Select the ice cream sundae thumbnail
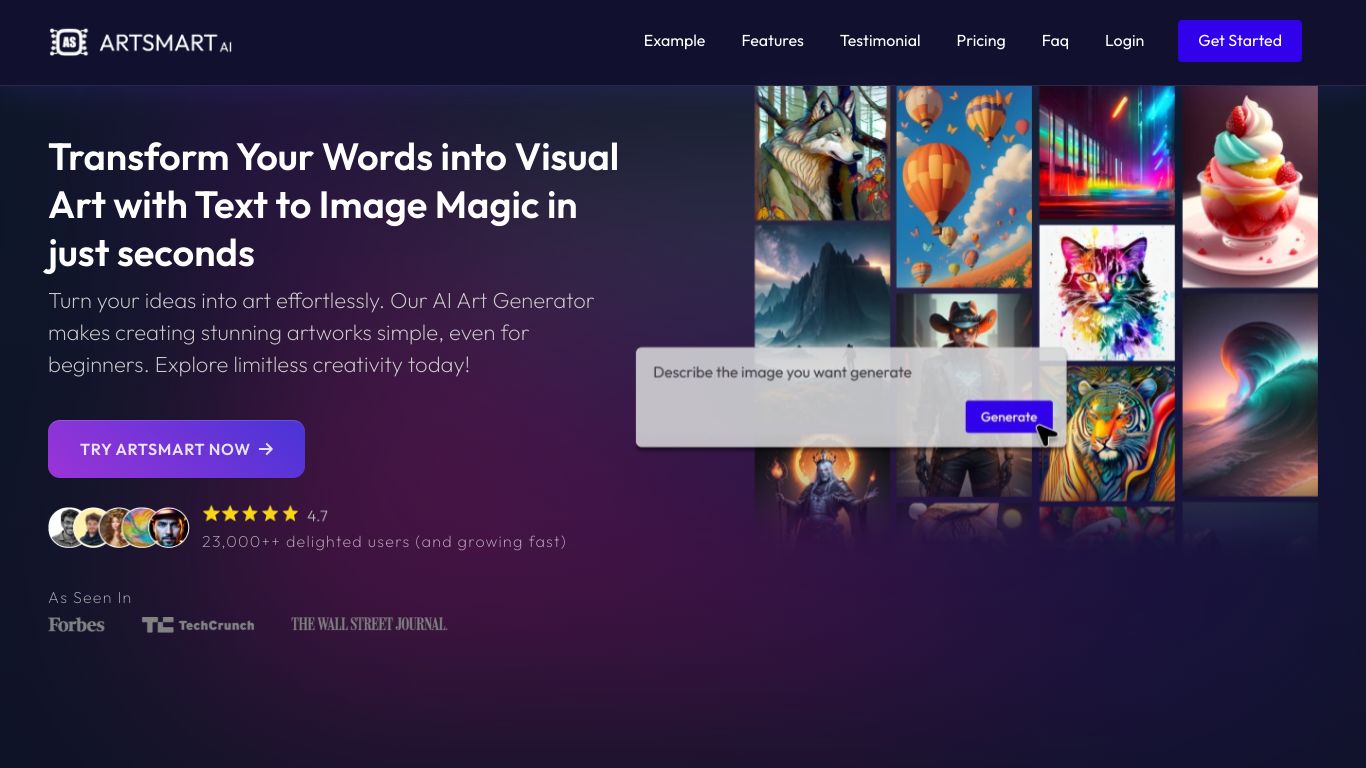 (x=1250, y=187)
